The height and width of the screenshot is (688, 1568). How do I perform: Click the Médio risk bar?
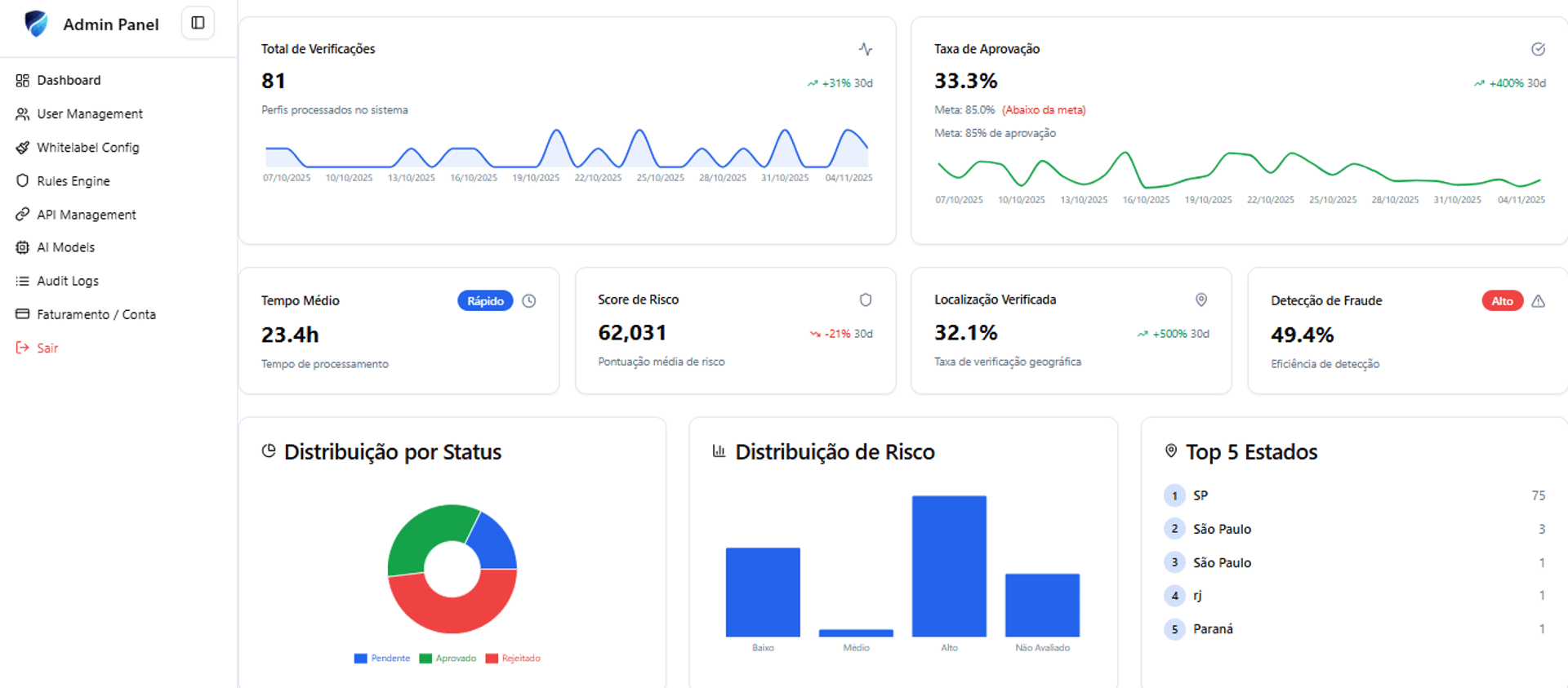pos(856,633)
